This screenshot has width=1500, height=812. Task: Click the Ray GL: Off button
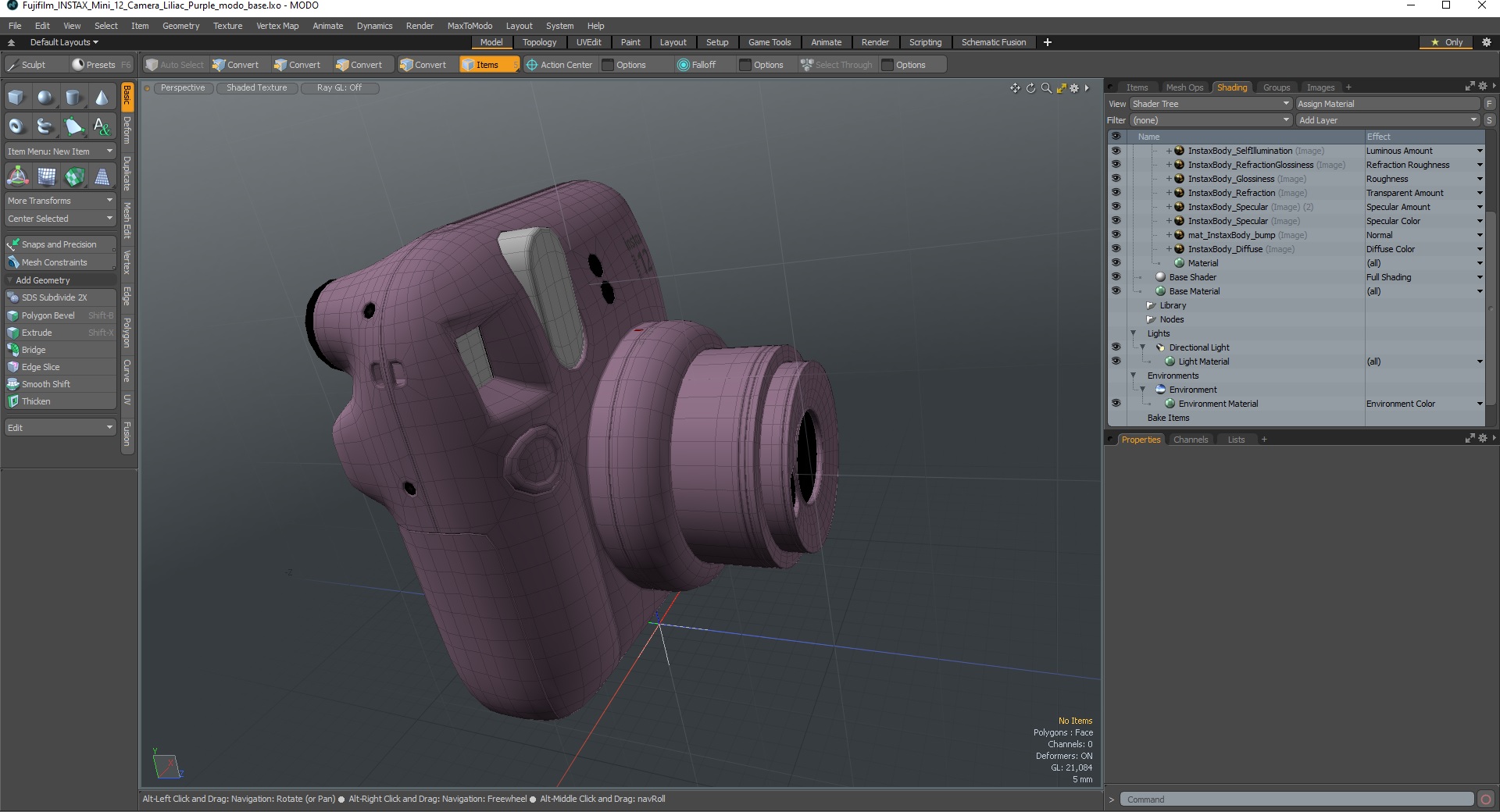(340, 87)
